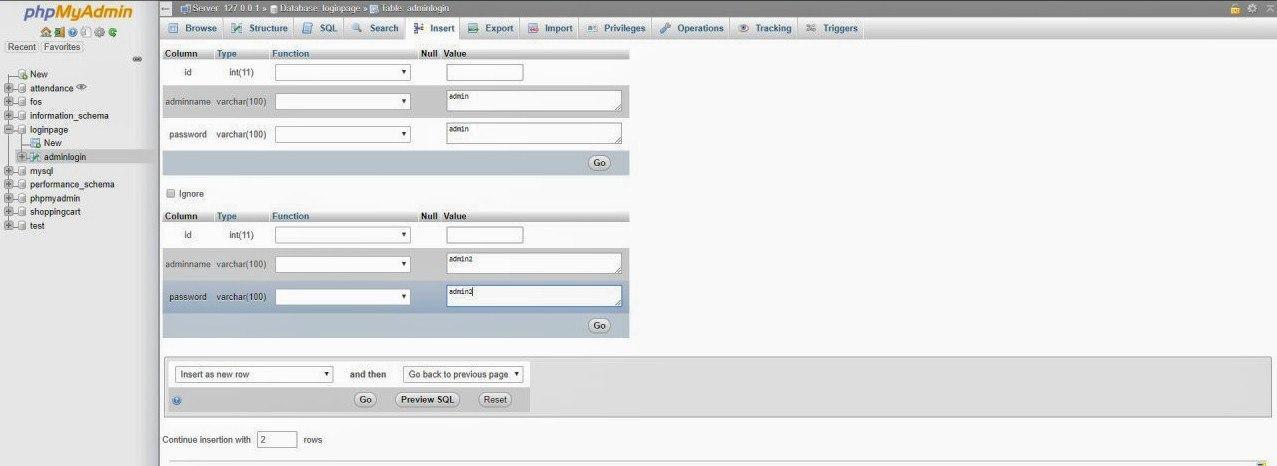
Task: Open the Function dropdown for first adminname row
Action: tap(342, 101)
